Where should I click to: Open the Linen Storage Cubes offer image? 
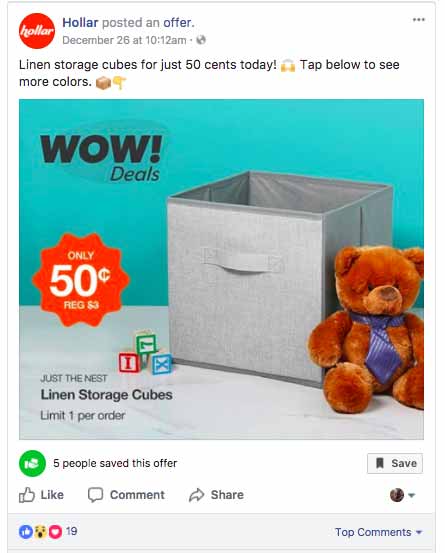(x=221, y=269)
